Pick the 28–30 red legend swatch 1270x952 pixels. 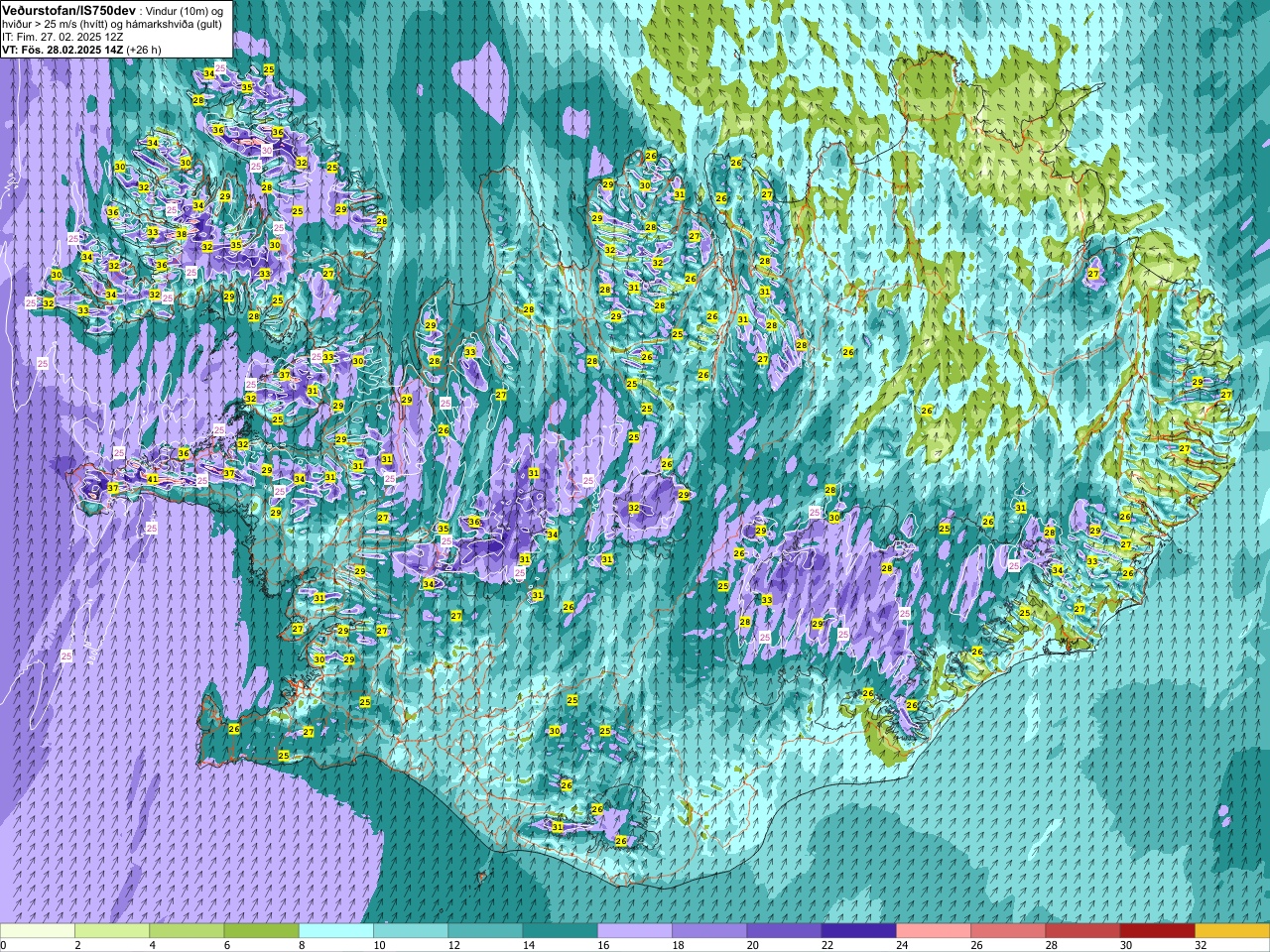pos(1082,931)
